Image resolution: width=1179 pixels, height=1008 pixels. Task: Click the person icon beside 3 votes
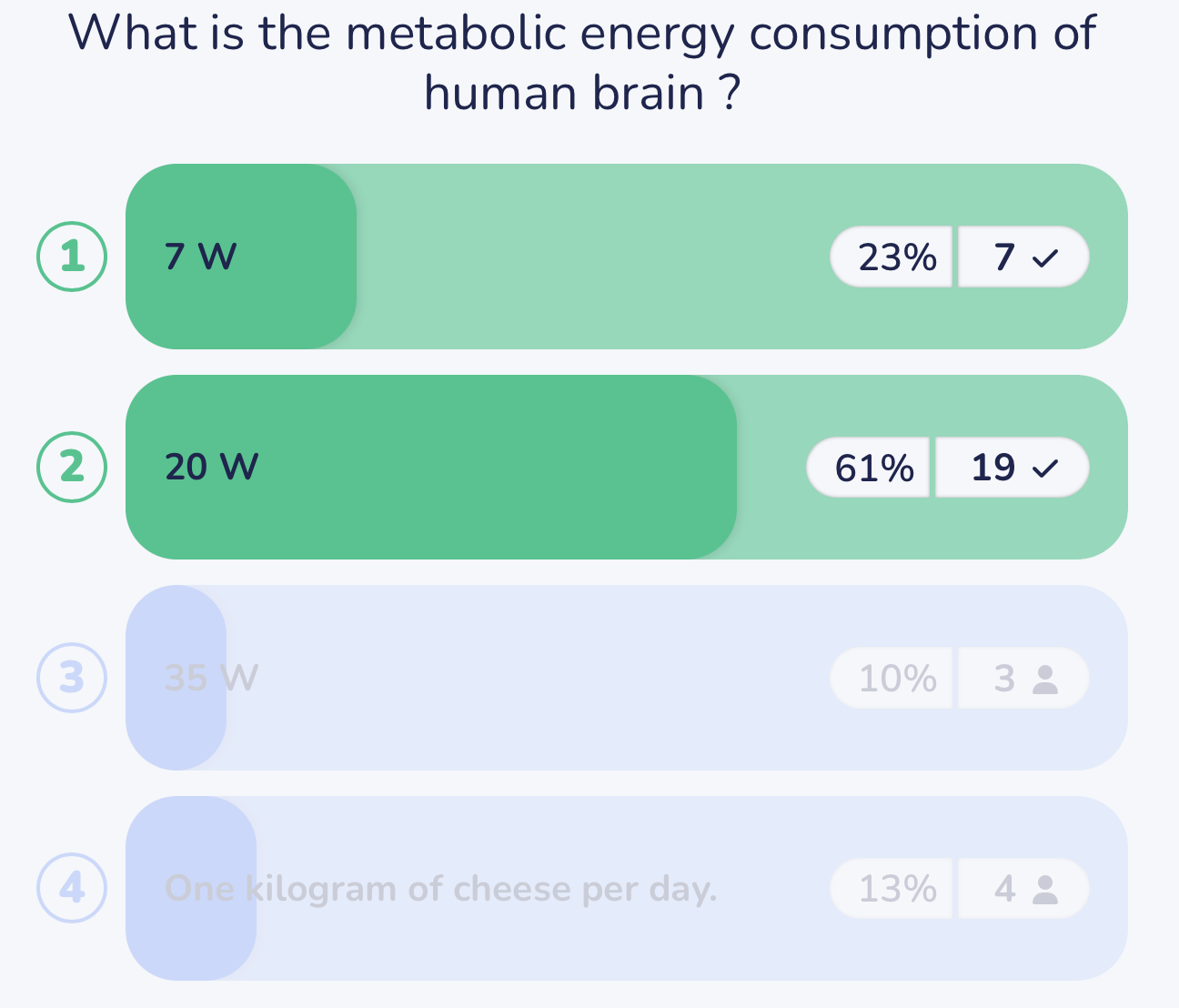click(1046, 680)
